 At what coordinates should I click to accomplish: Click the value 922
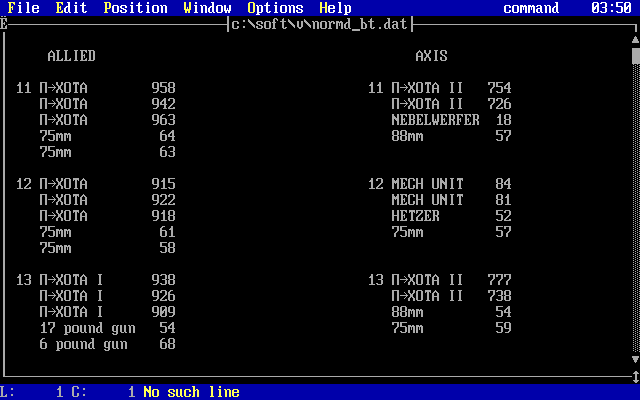tap(163, 200)
